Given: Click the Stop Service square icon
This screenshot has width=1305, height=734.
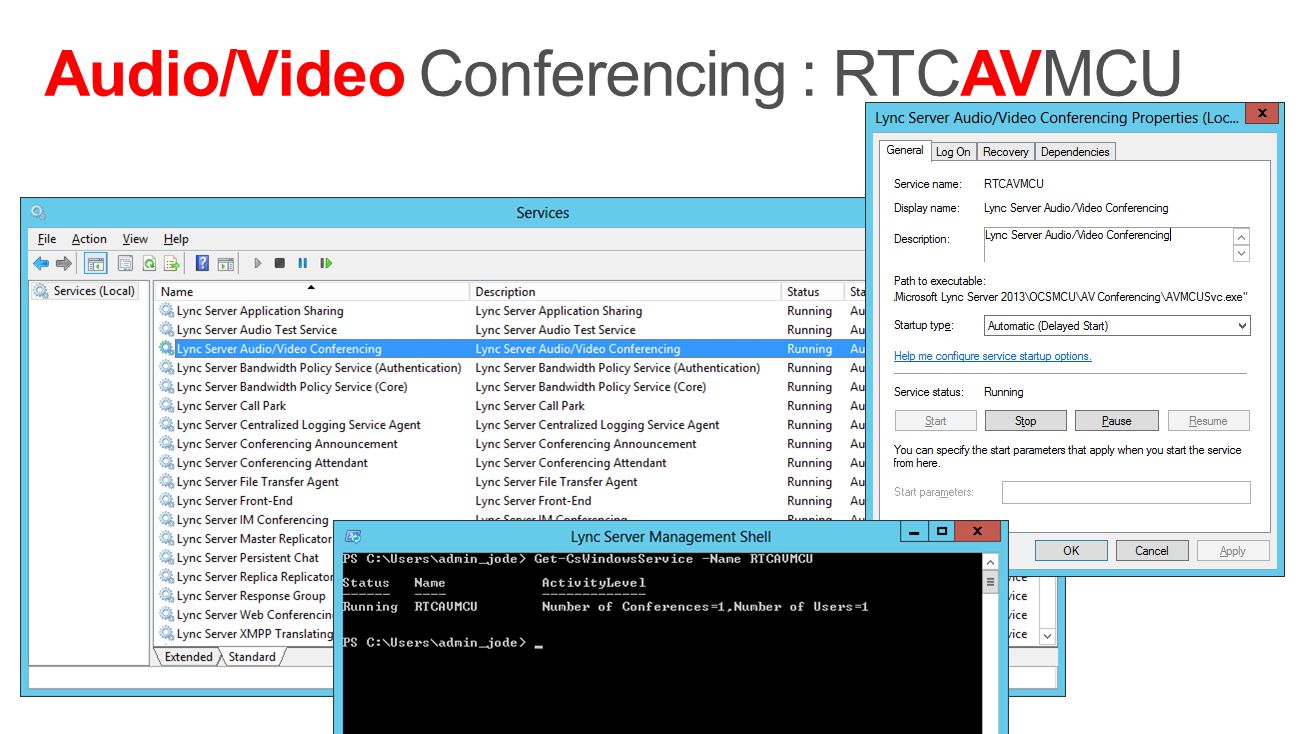Looking at the screenshot, I should [x=280, y=264].
